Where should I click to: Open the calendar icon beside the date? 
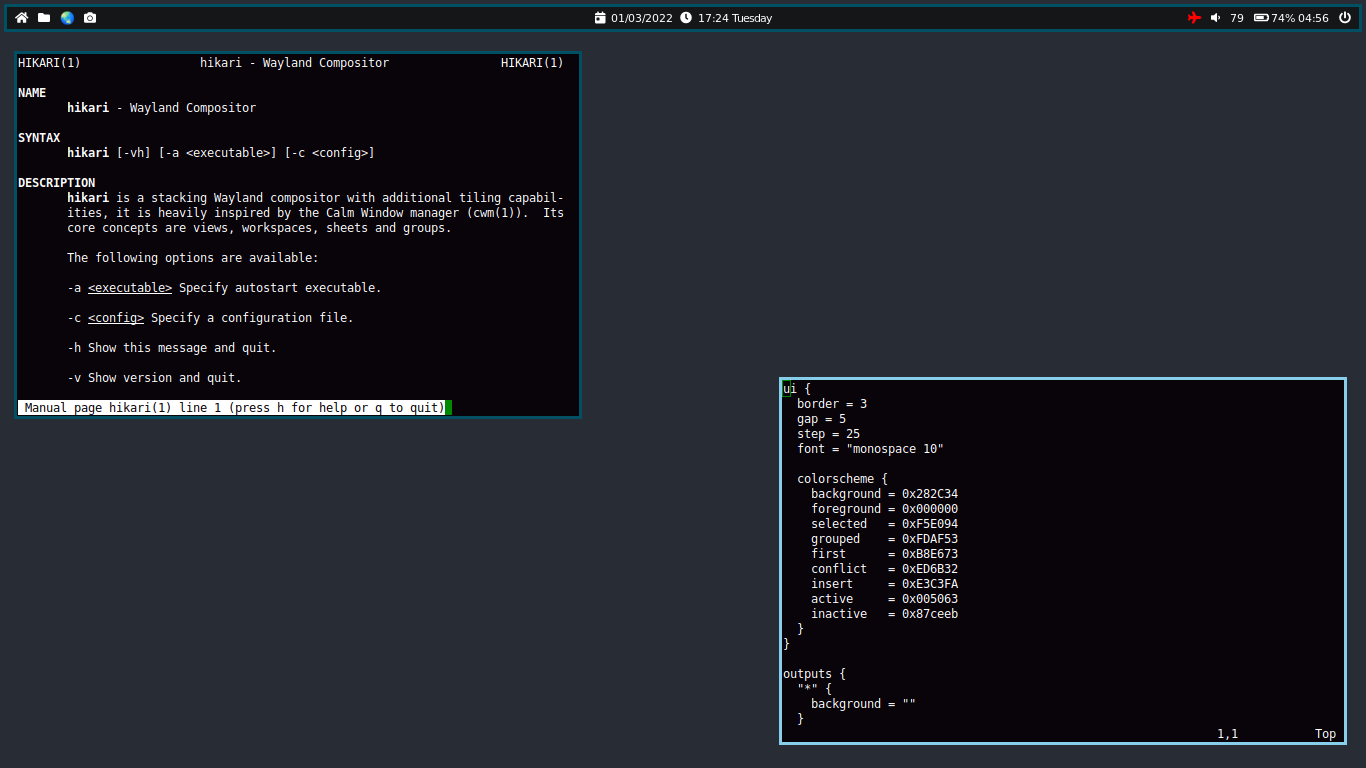pos(600,18)
